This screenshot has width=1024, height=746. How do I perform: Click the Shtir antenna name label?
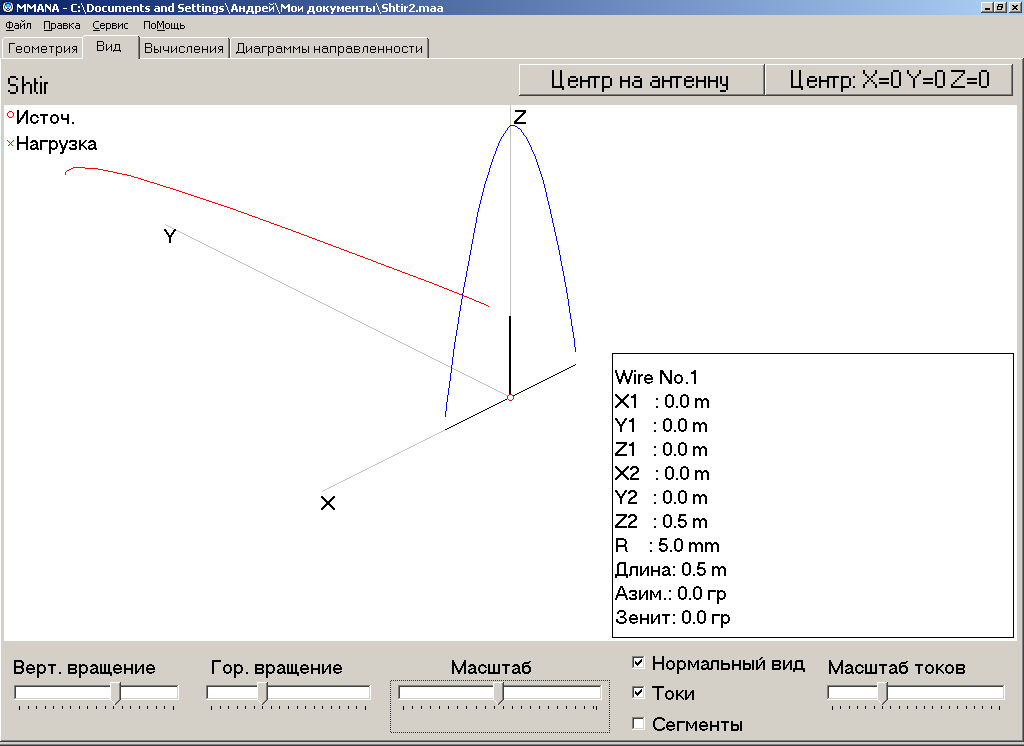27,86
